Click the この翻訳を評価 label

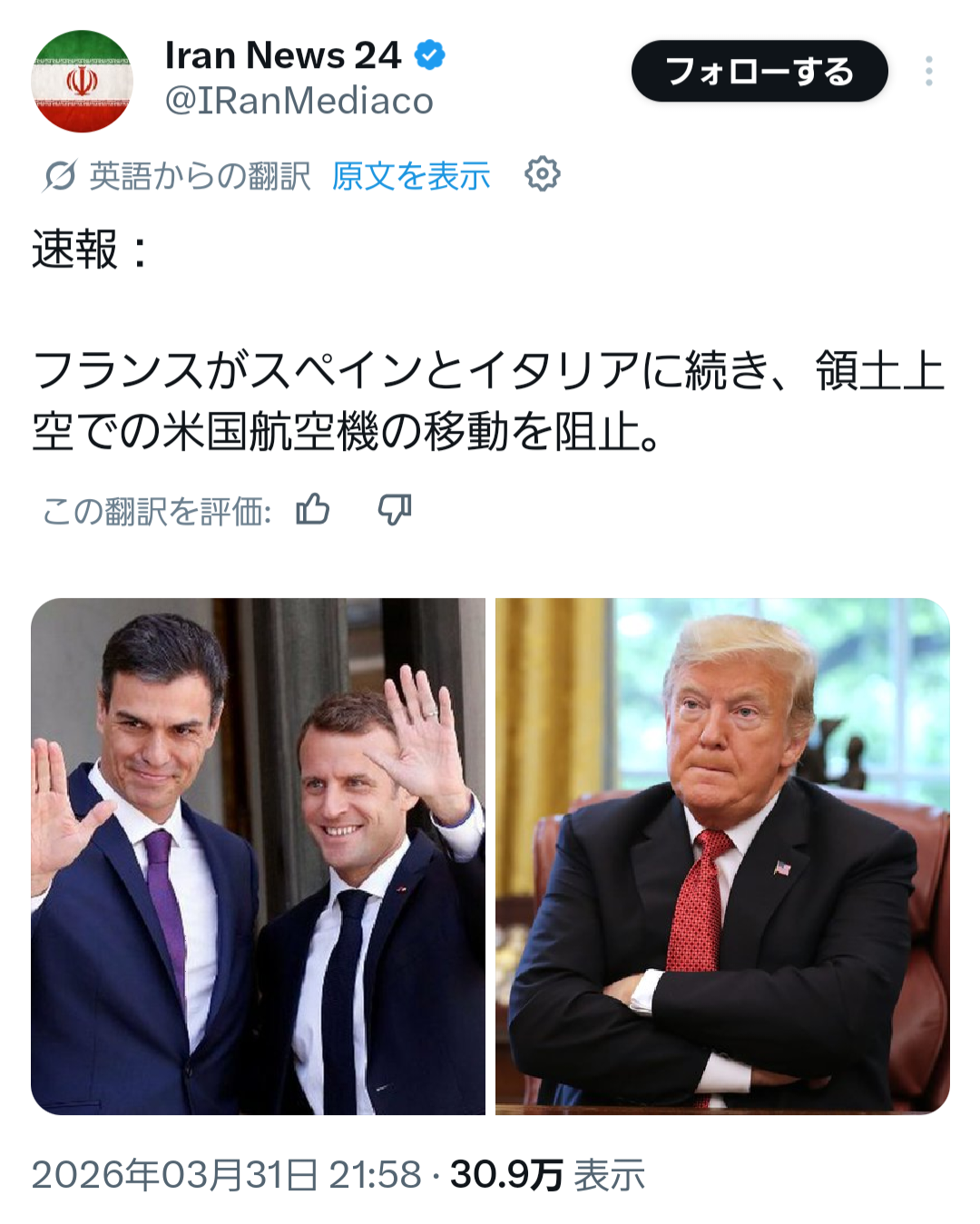157,511
